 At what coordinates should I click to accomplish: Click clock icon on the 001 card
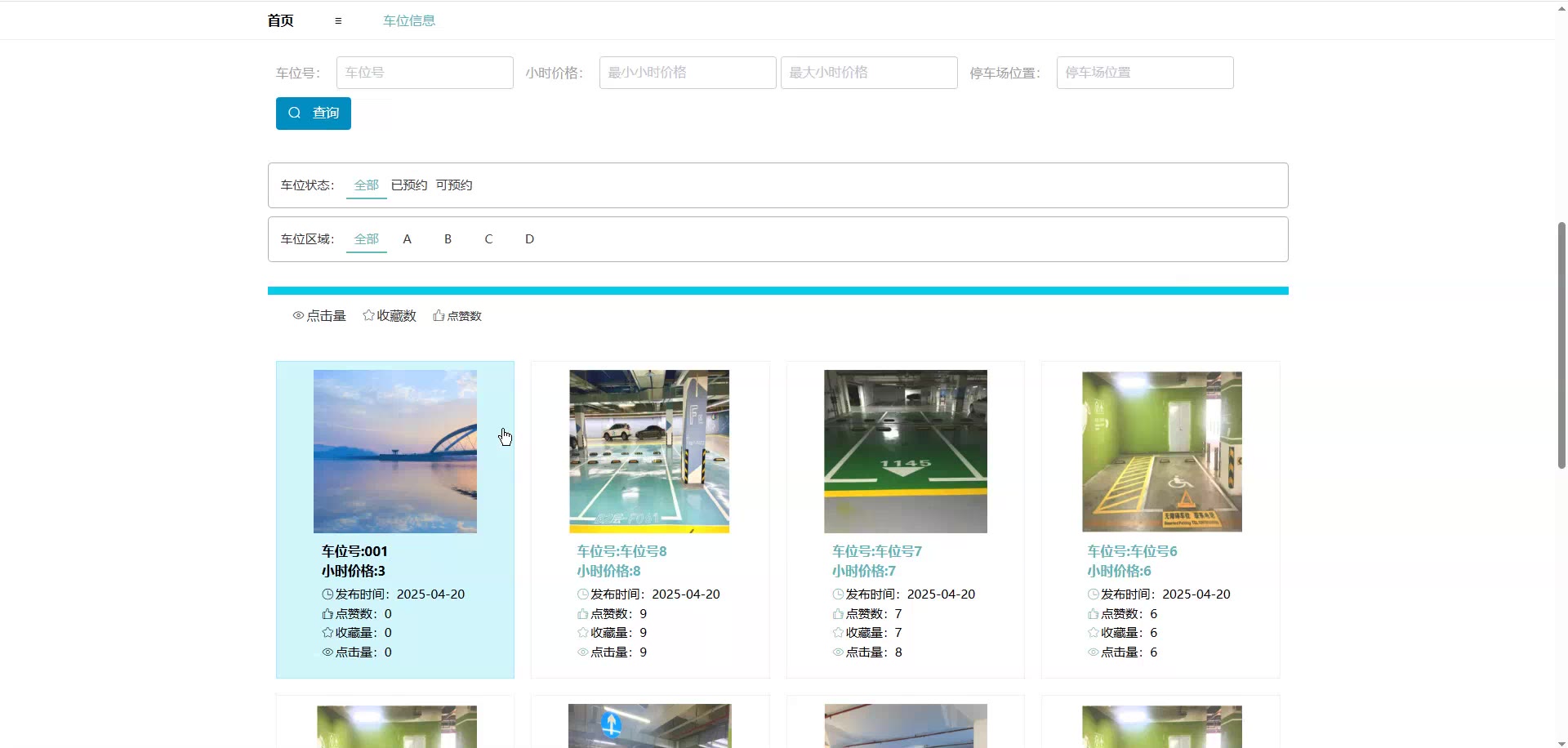point(327,594)
